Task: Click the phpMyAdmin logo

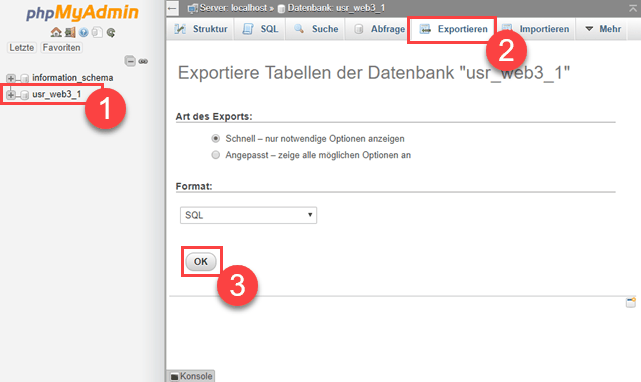Action: coord(82,12)
